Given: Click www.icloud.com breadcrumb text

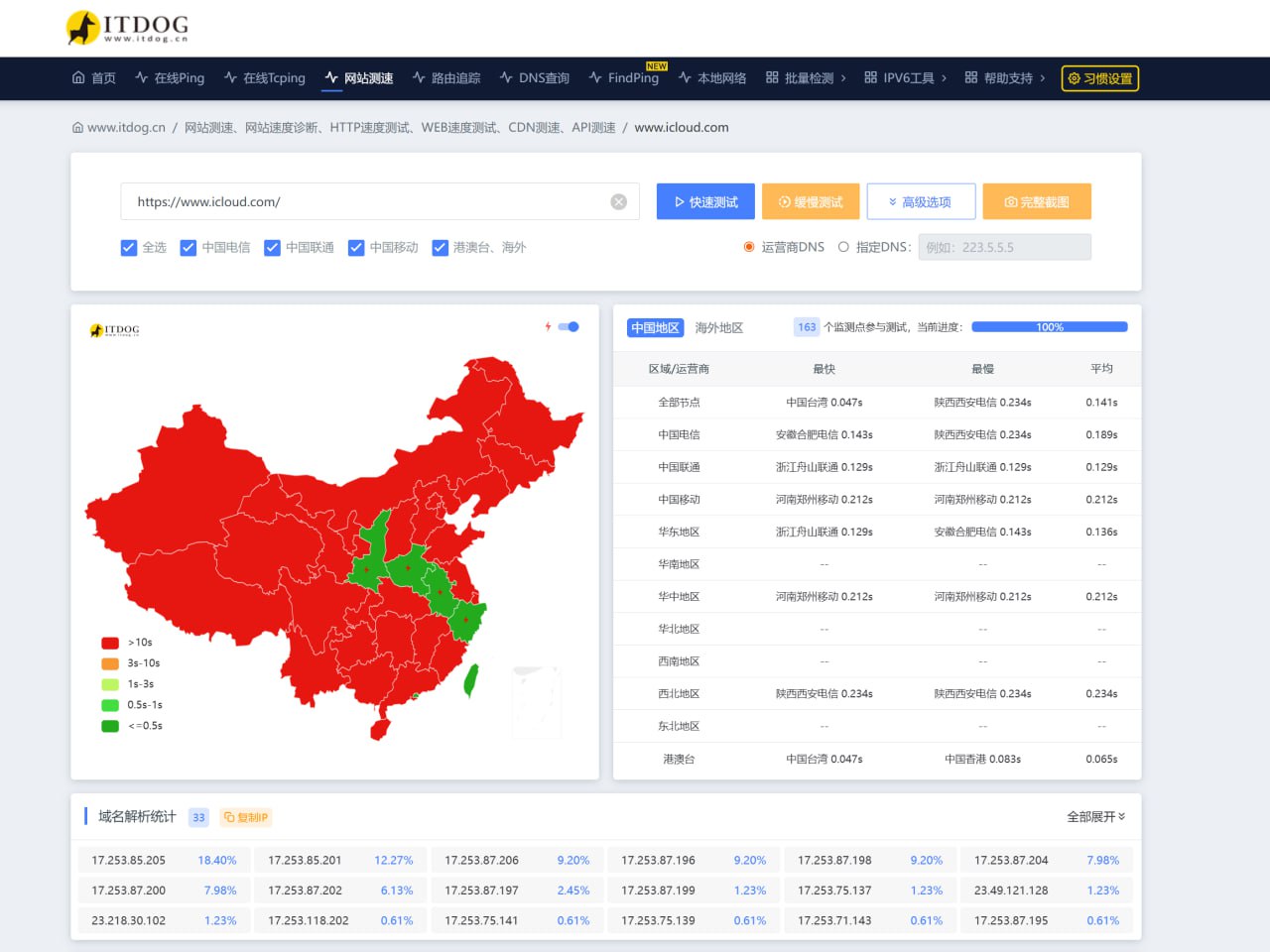Looking at the screenshot, I should (682, 127).
